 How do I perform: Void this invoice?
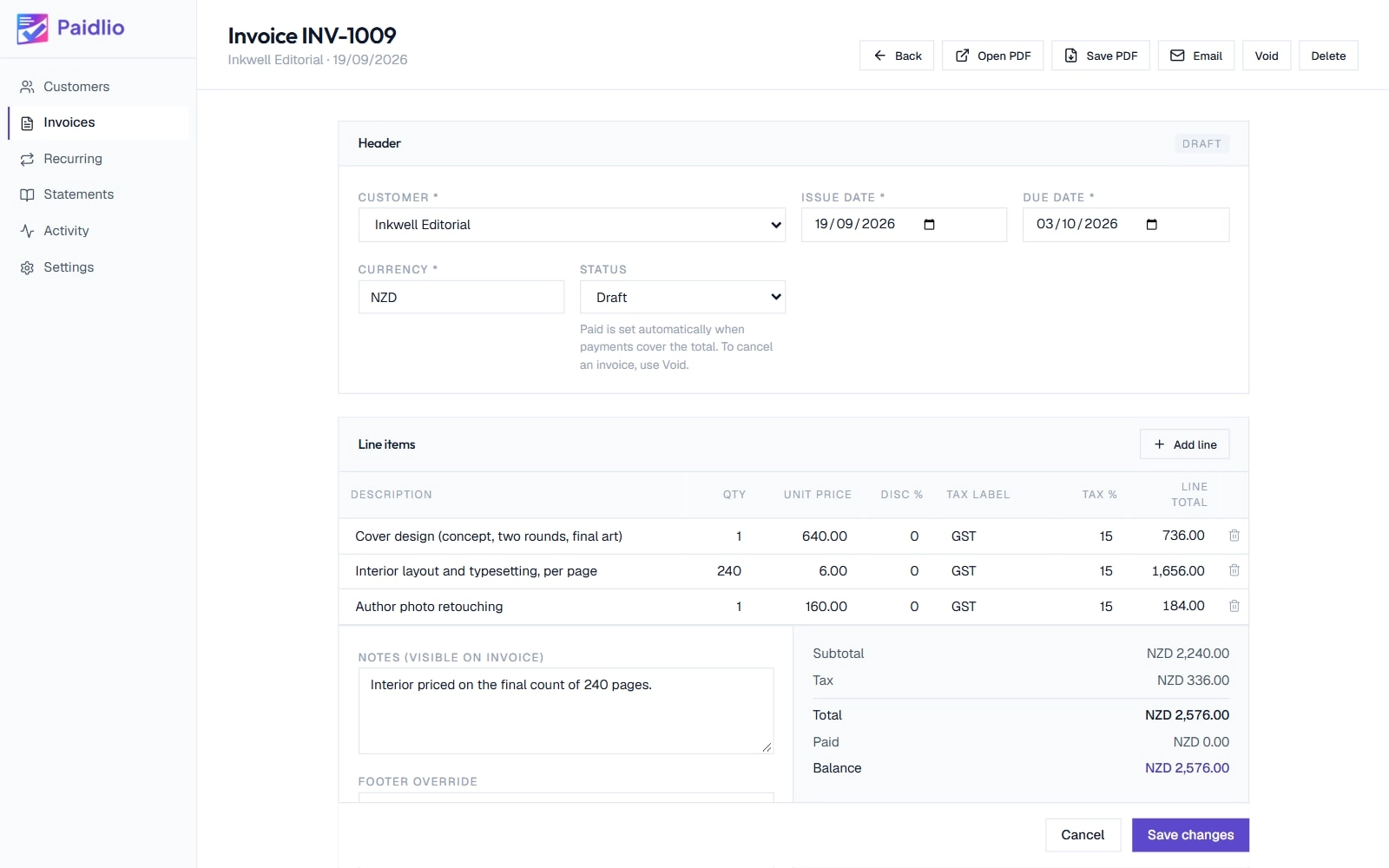pos(1267,56)
